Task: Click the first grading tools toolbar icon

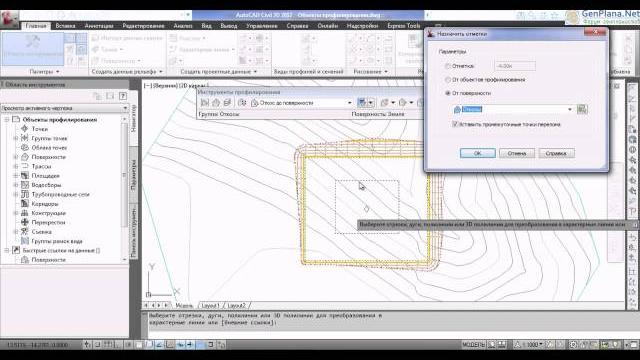Action: pos(205,103)
